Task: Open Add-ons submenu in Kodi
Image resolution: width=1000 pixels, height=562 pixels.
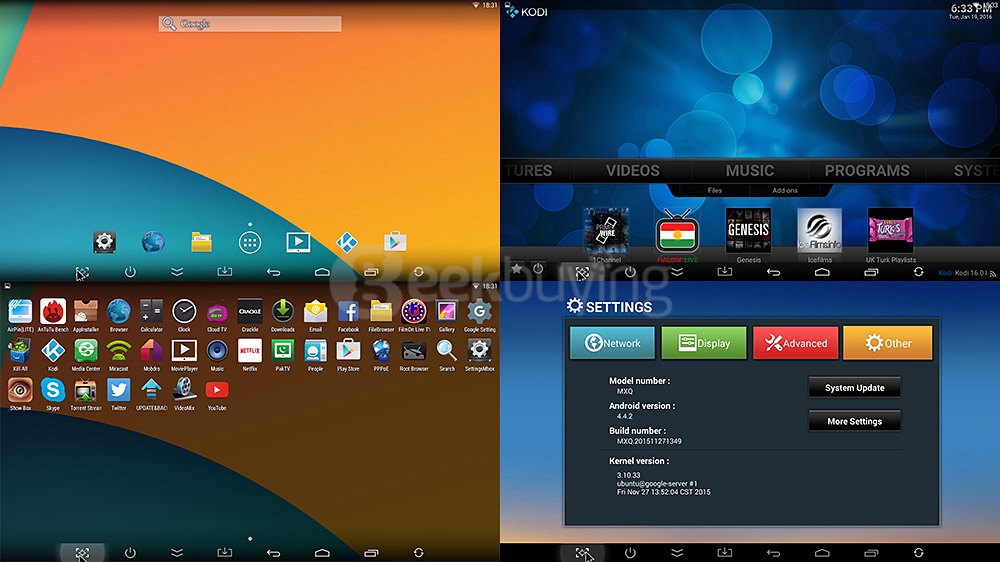Action: pyautogui.click(x=784, y=190)
